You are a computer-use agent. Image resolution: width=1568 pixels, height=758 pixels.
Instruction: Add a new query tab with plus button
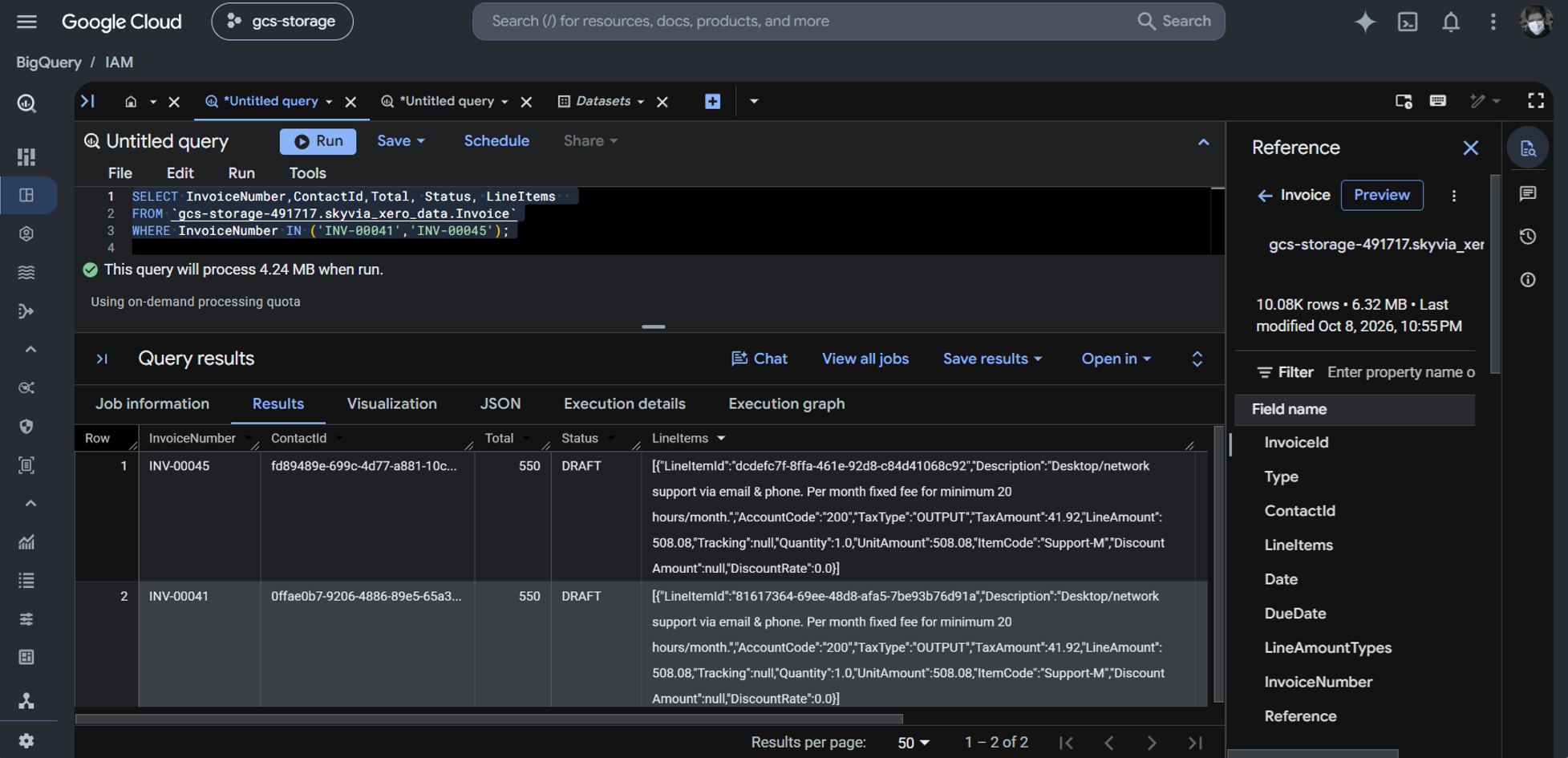[x=712, y=101]
